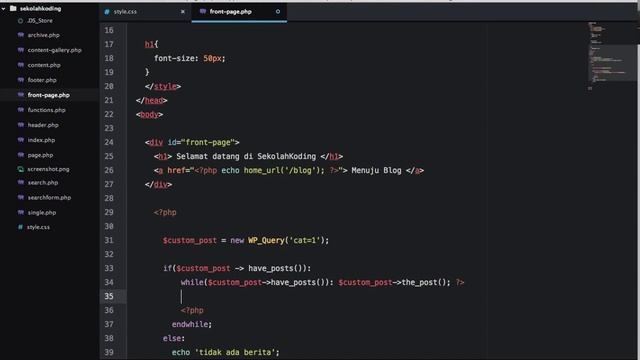
Task: Click the div id="front-page" code line
Action: click(192, 142)
